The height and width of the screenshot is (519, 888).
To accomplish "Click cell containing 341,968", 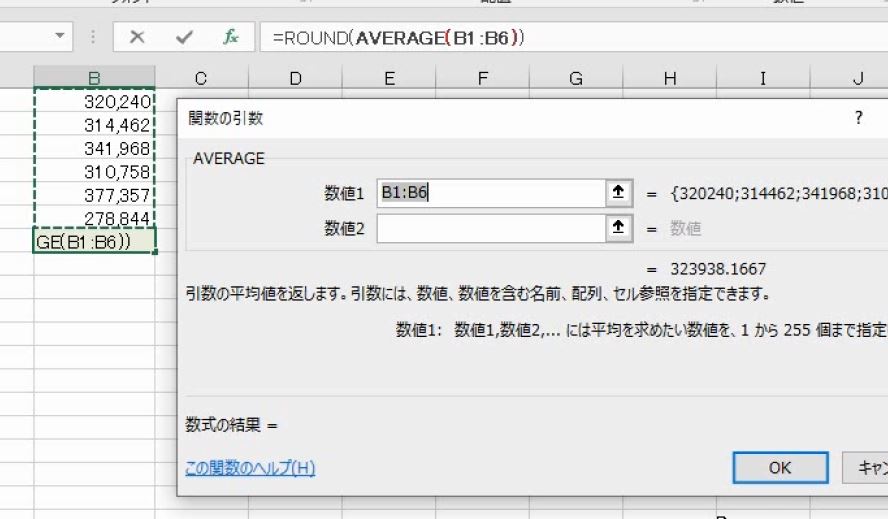I will pyautogui.click(x=94, y=148).
